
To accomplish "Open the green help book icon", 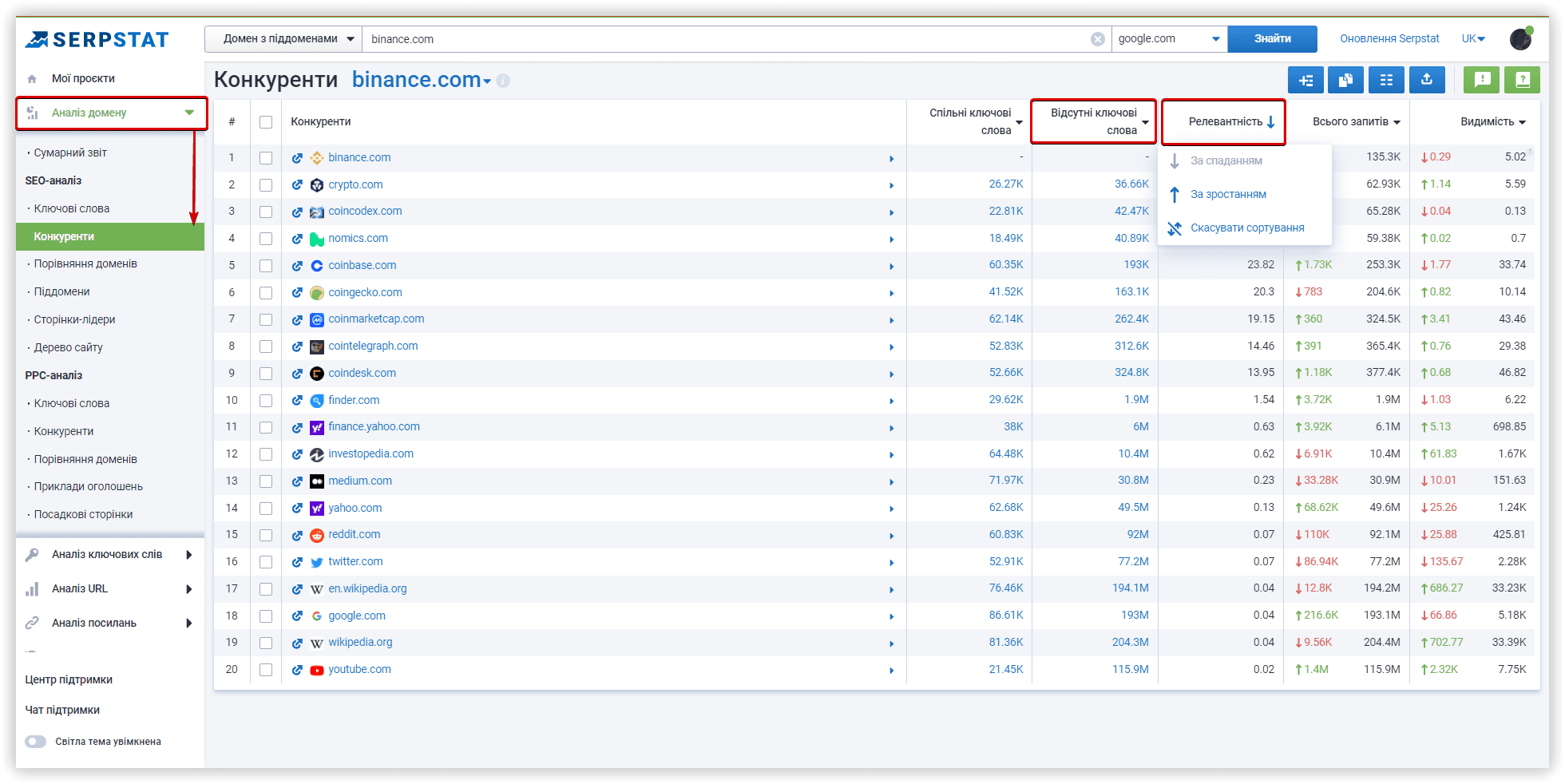I will tap(1522, 80).
